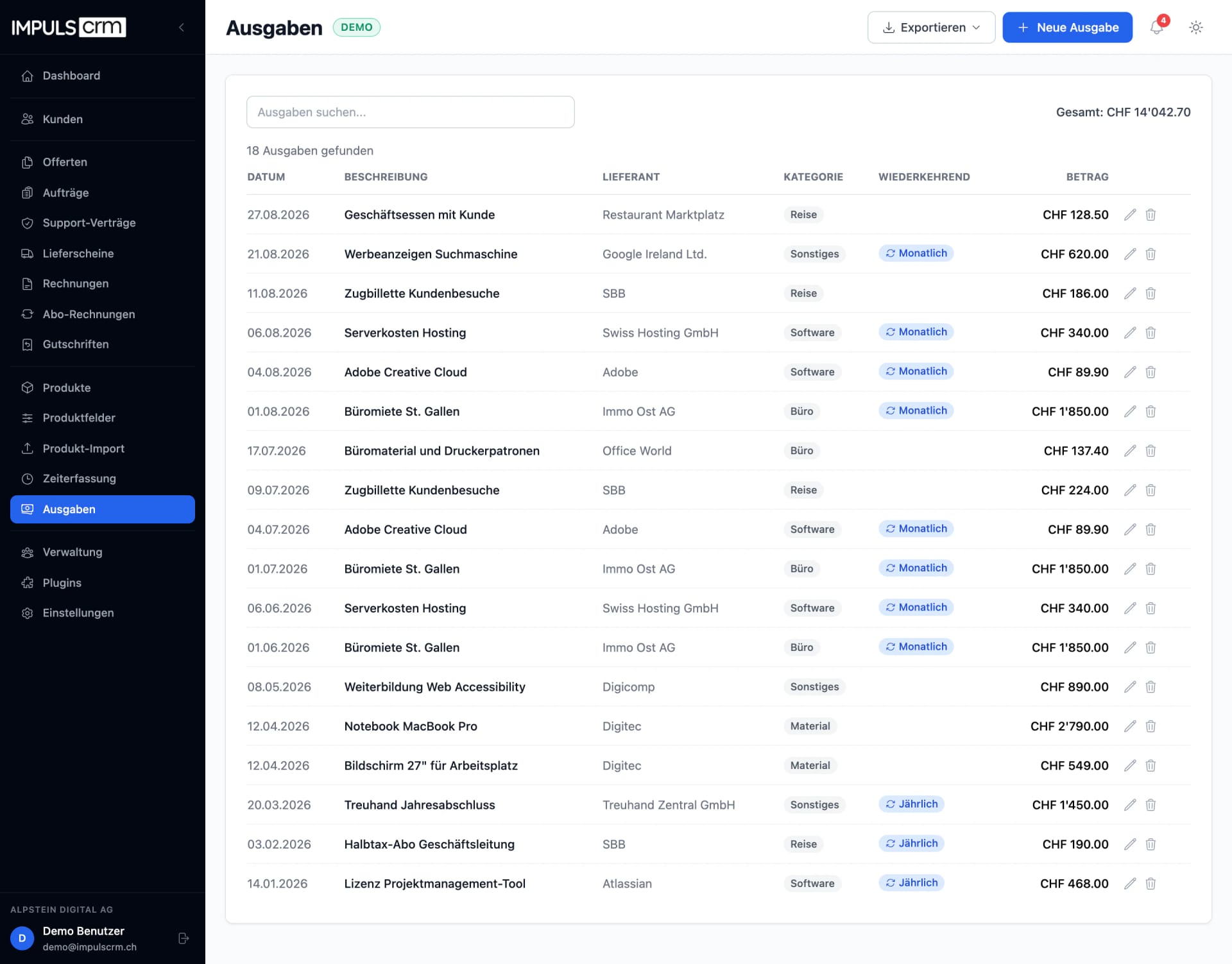1232x964 pixels.
Task: Click the Material tag on Notebook MacBook Pro
Action: [810, 726]
